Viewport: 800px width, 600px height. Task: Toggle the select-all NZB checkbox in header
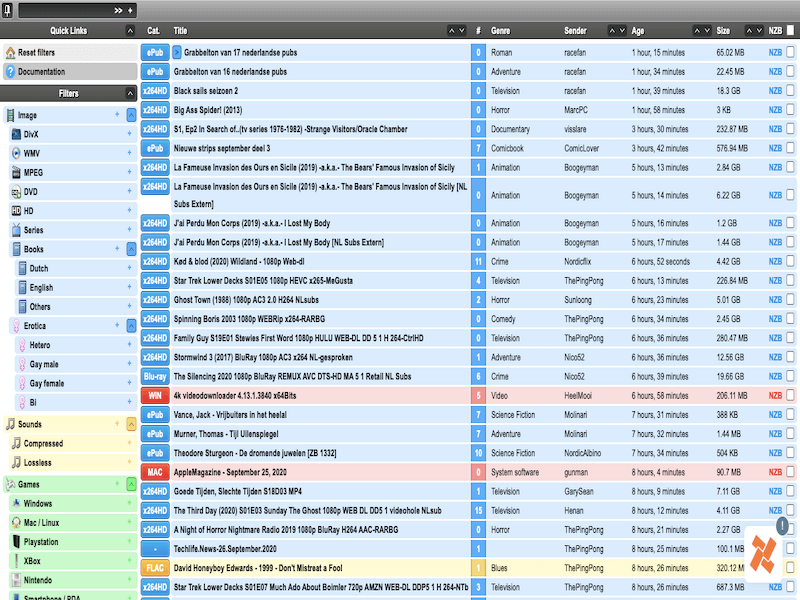pos(790,31)
